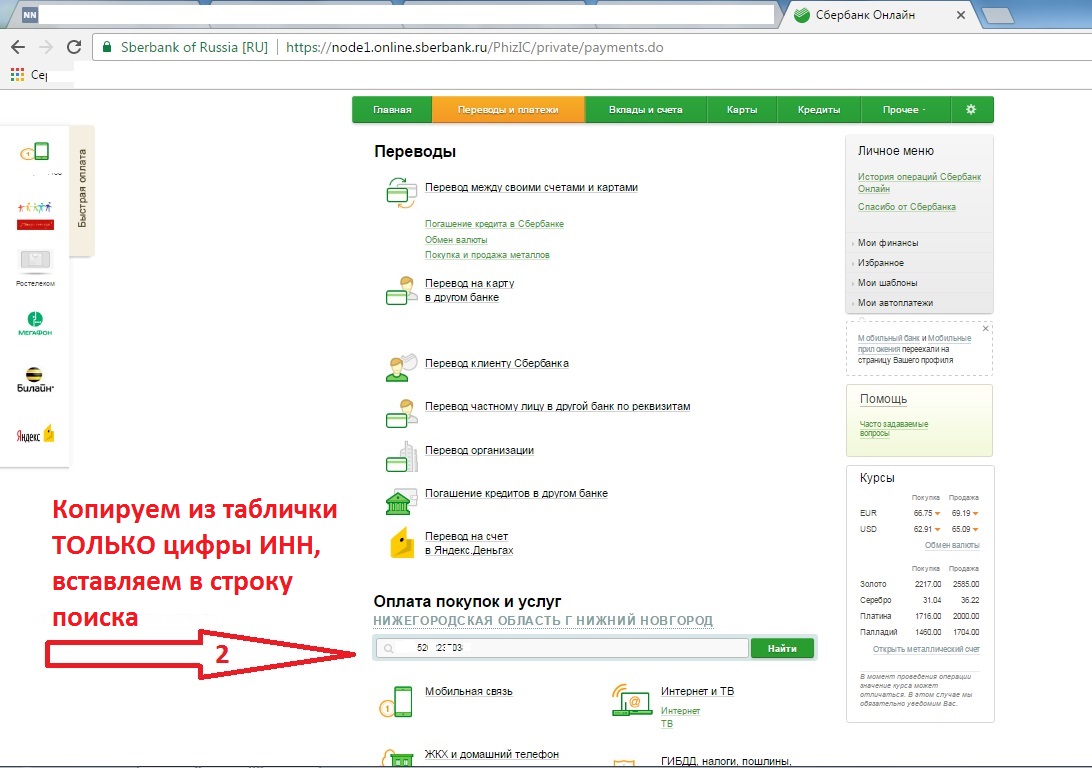The image size is (1092, 768).
Task: Click Открыть металлический счет link
Action: click(926, 649)
